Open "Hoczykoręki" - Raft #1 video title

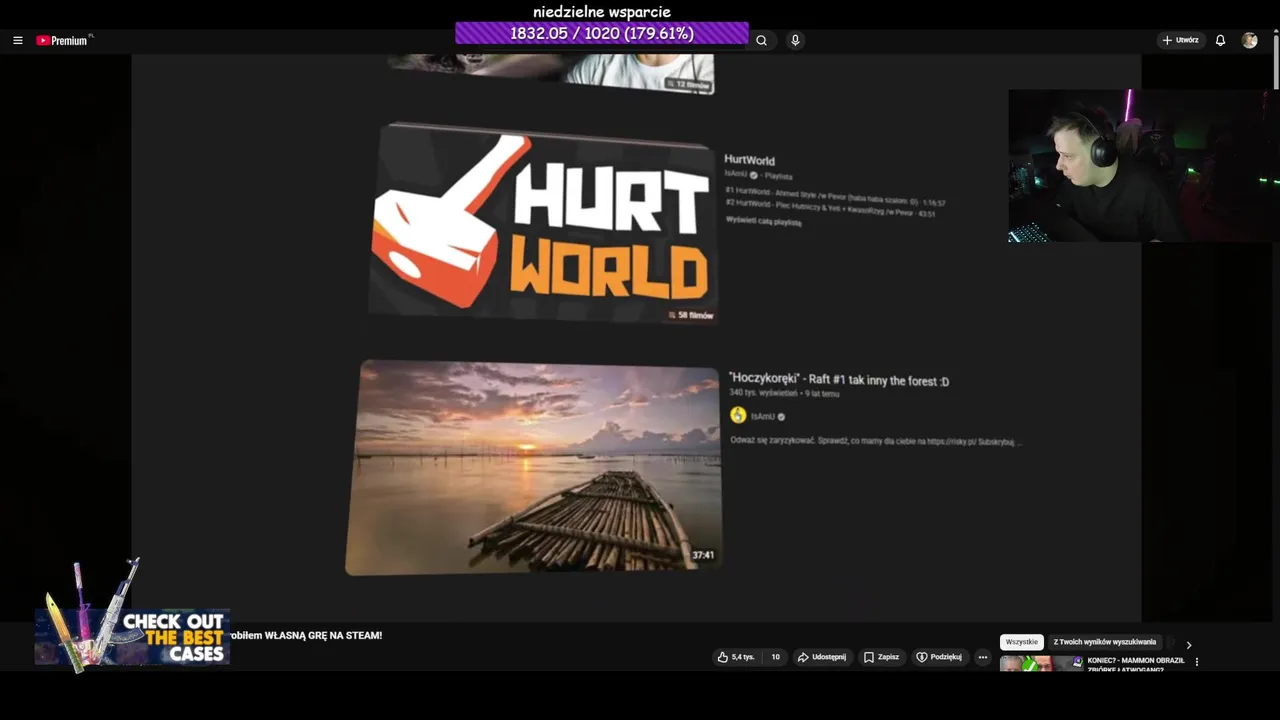(839, 380)
